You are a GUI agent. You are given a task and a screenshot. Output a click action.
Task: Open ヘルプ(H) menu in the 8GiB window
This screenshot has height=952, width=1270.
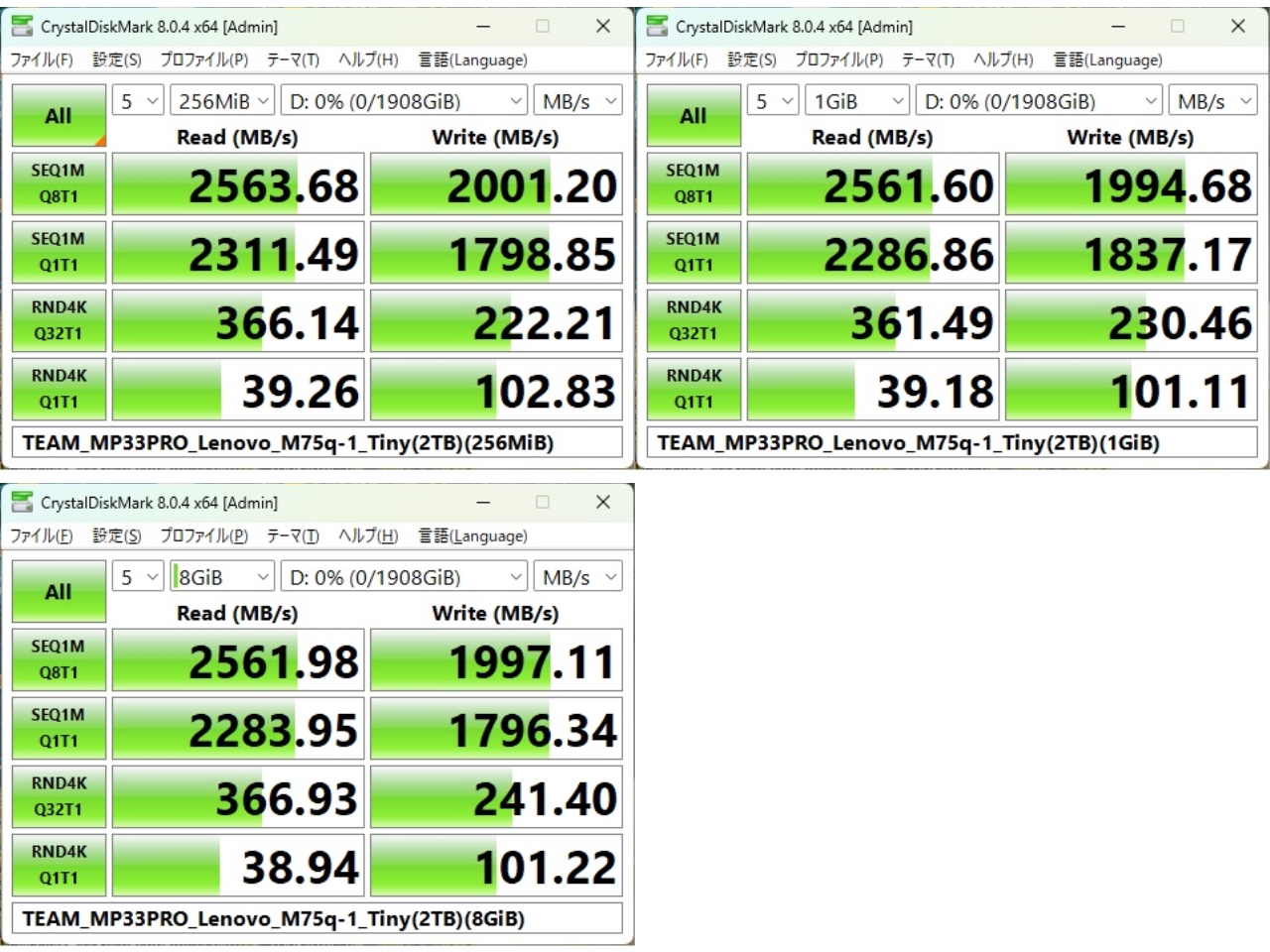tap(368, 535)
